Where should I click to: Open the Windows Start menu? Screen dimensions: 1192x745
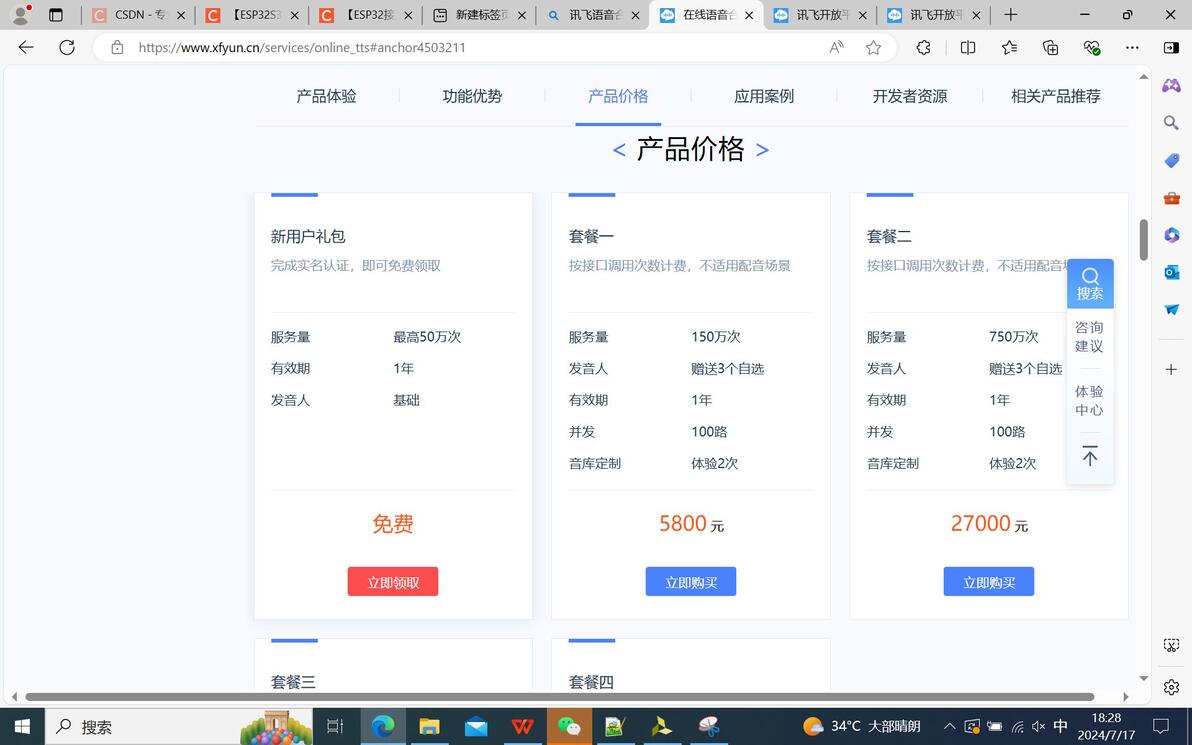click(22, 727)
